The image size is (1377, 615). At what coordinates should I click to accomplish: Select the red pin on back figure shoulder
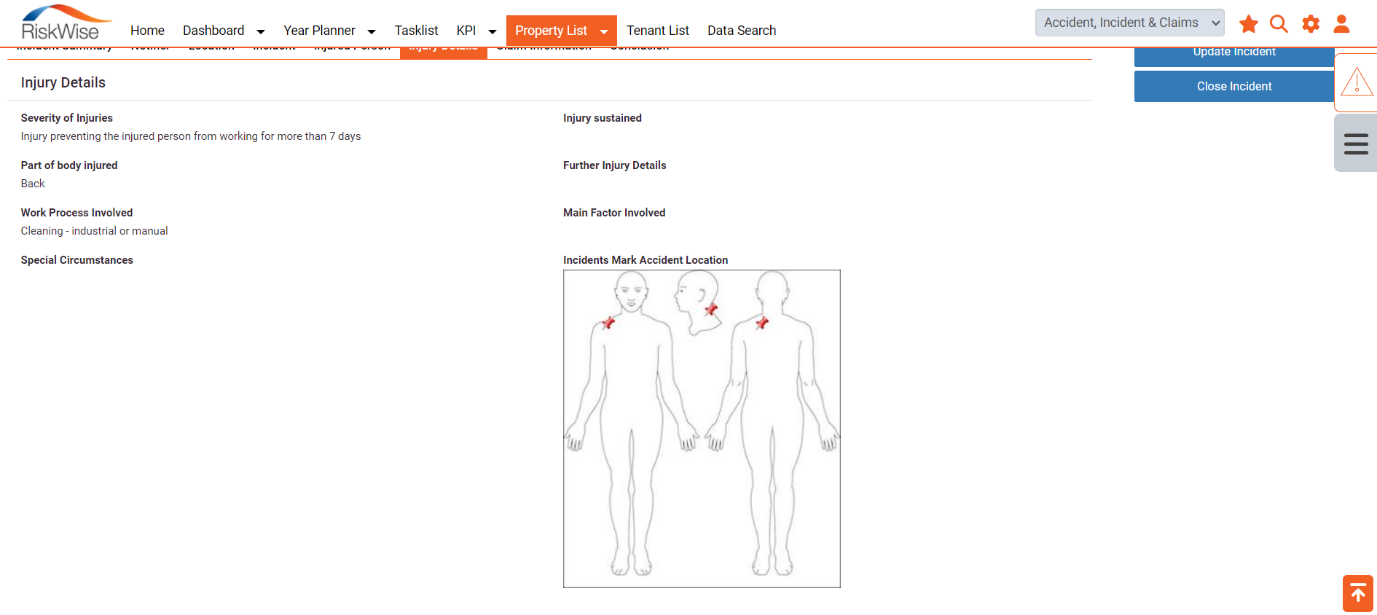click(x=762, y=322)
